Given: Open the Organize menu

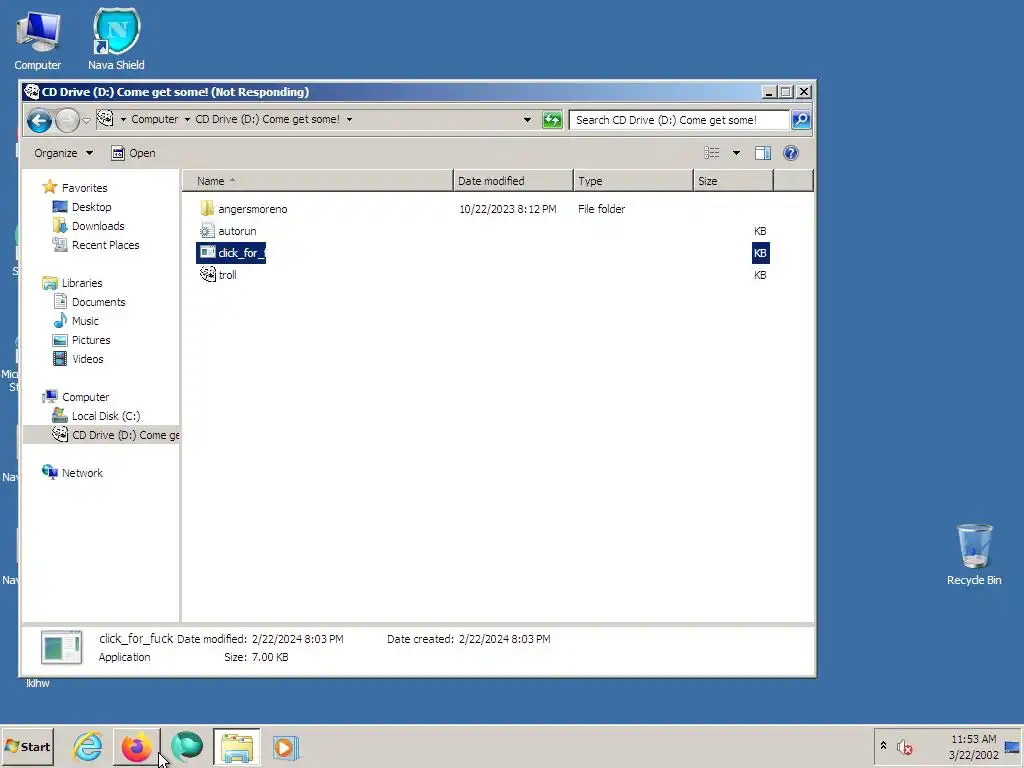Looking at the screenshot, I should (x=63, y=153).
